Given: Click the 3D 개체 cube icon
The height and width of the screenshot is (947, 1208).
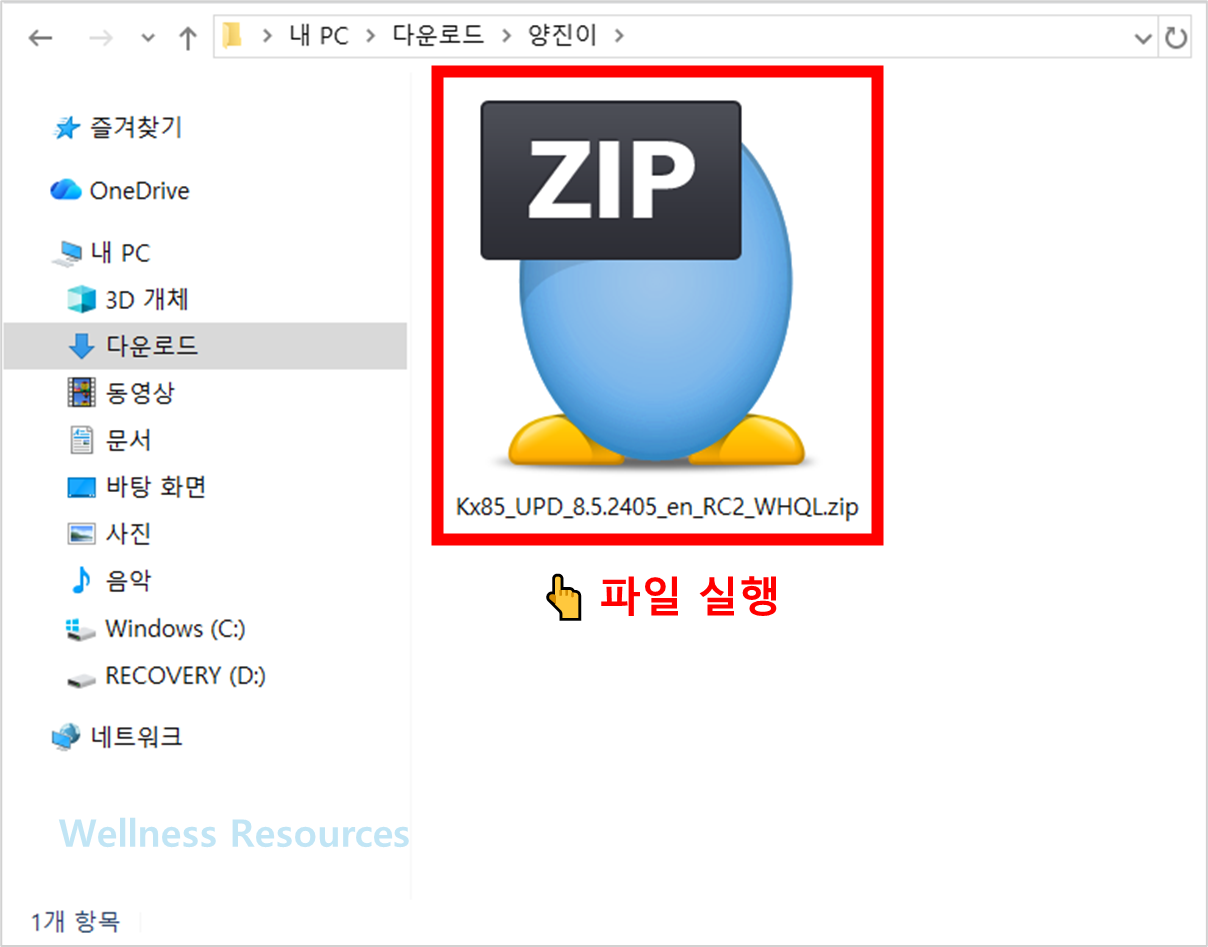Looking at the screenshot, I should tap(80, 299).
